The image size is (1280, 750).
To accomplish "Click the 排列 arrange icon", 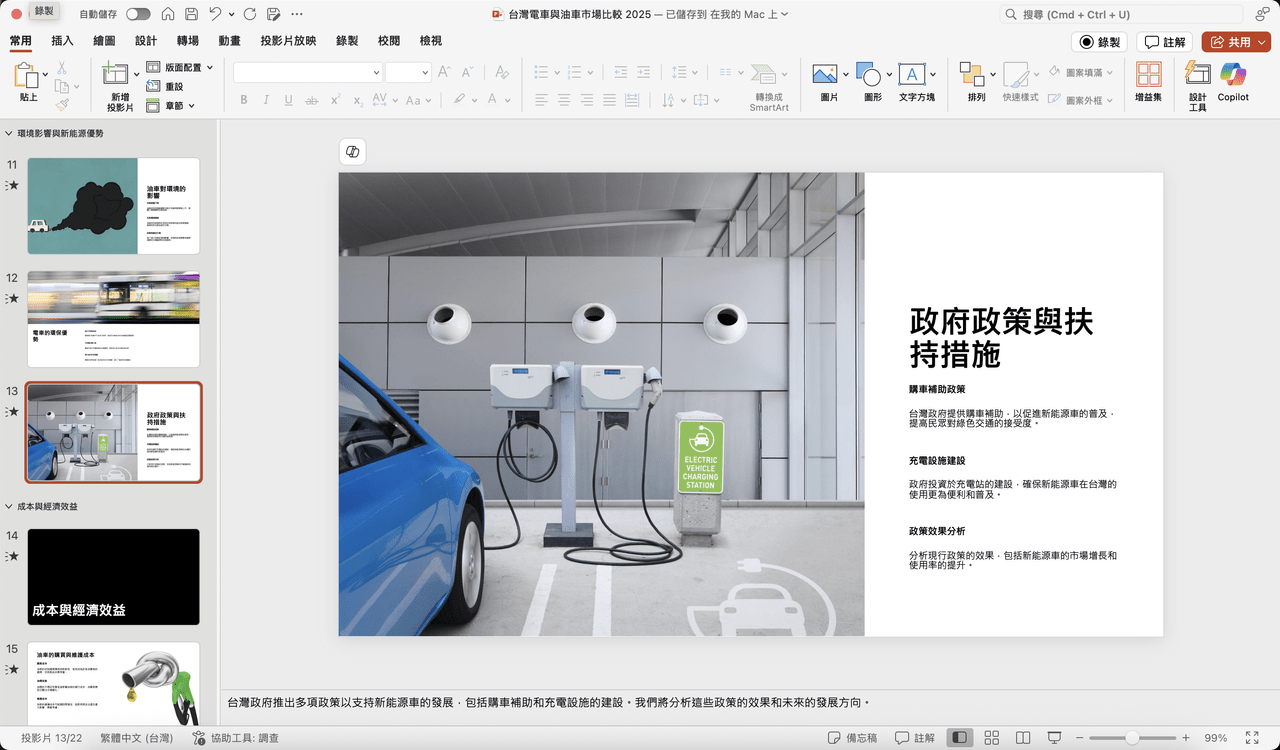I will pos(972,75).
